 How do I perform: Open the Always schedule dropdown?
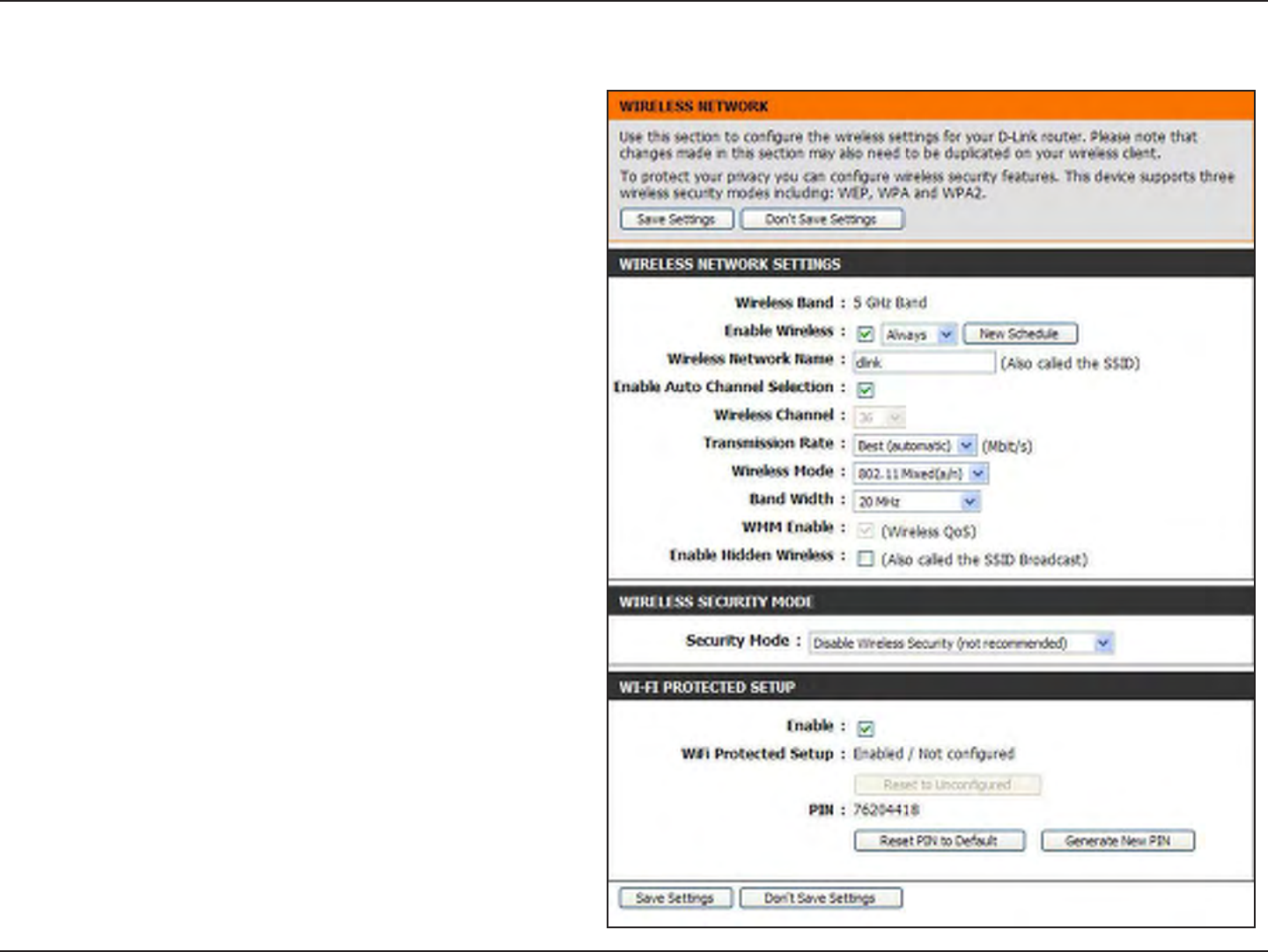click(x=919, y=335)
